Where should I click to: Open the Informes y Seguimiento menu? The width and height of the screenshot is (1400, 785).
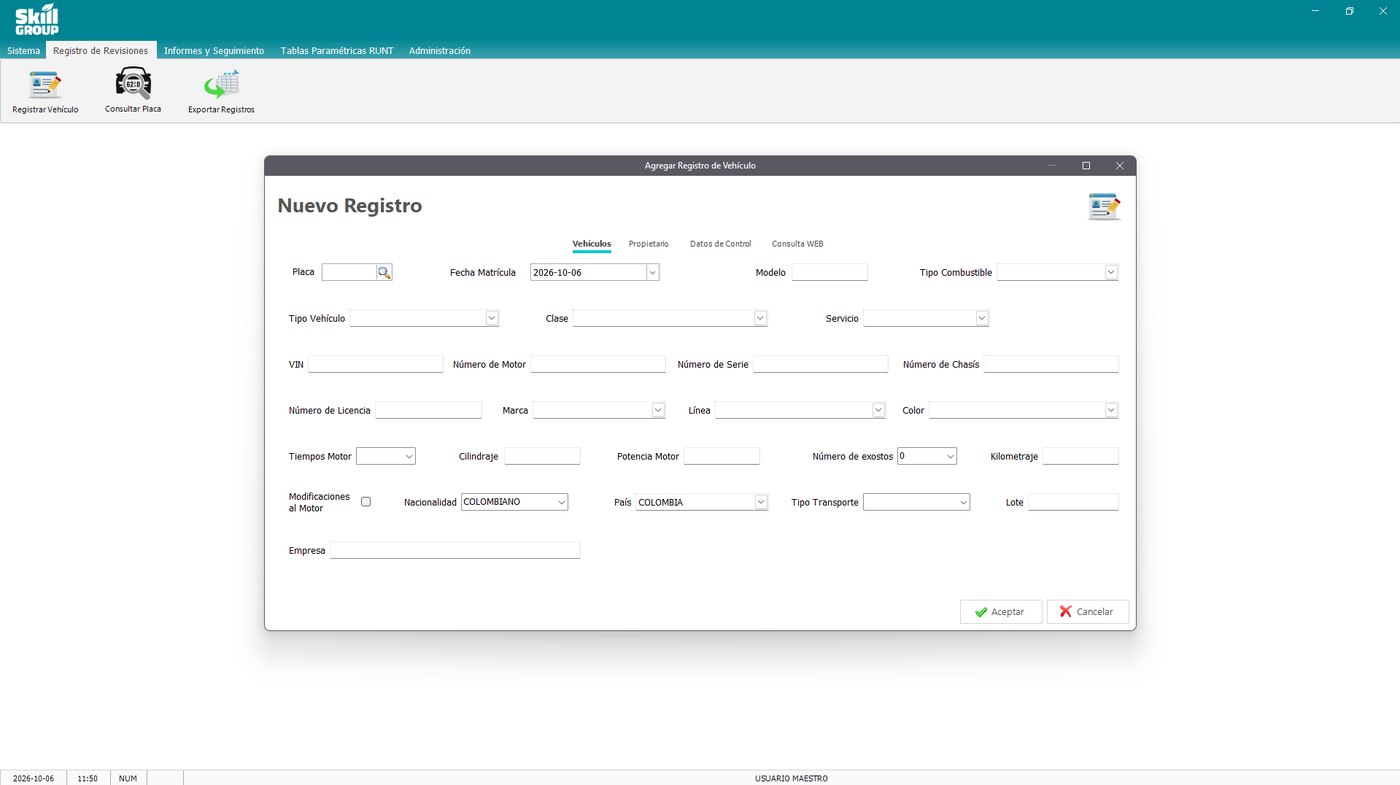pos(214,50)
